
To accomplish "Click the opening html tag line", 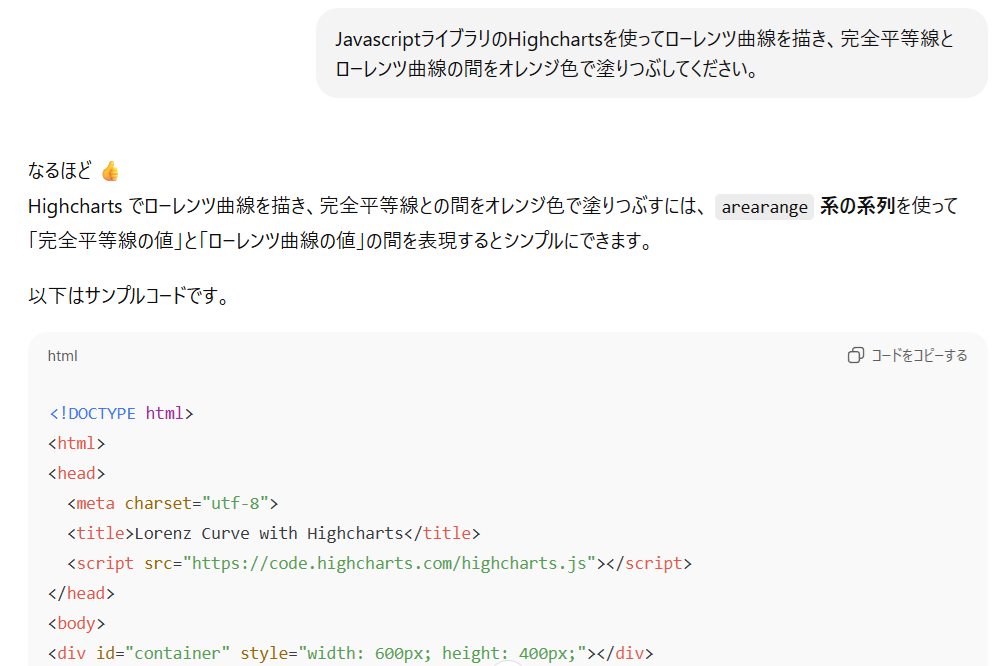I will click(x=76, y=443).
